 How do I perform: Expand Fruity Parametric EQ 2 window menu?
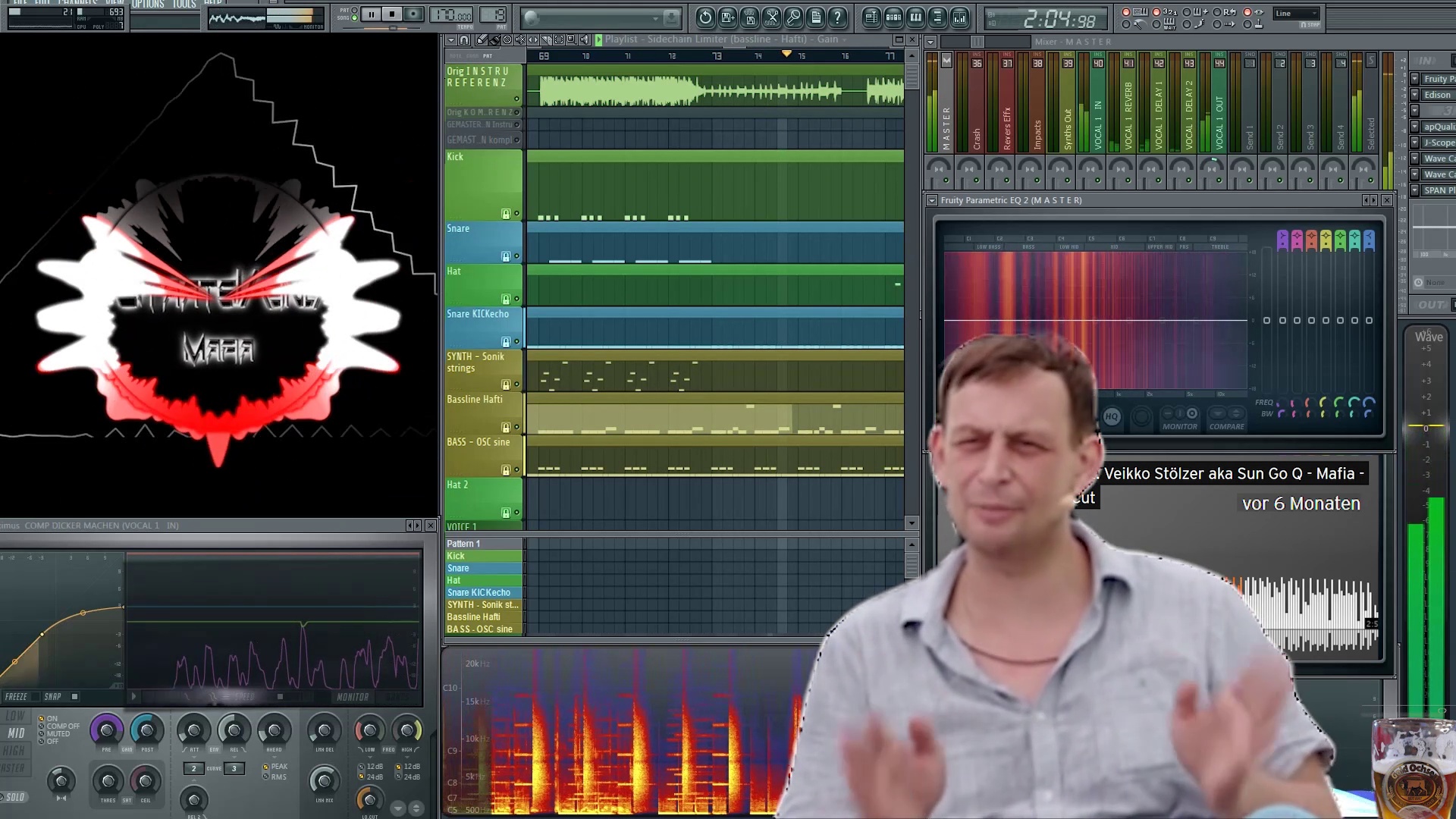(x=932, y=200)
